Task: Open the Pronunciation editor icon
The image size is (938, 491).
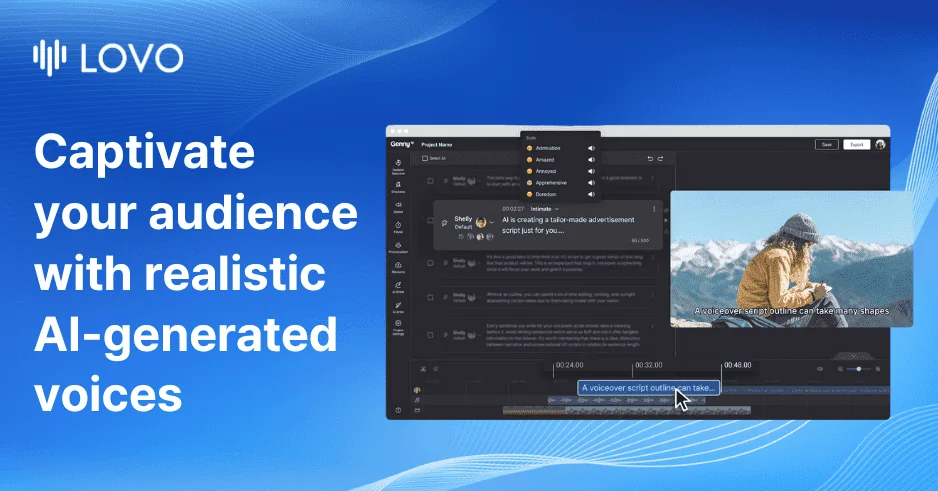Action: [398, 248]
